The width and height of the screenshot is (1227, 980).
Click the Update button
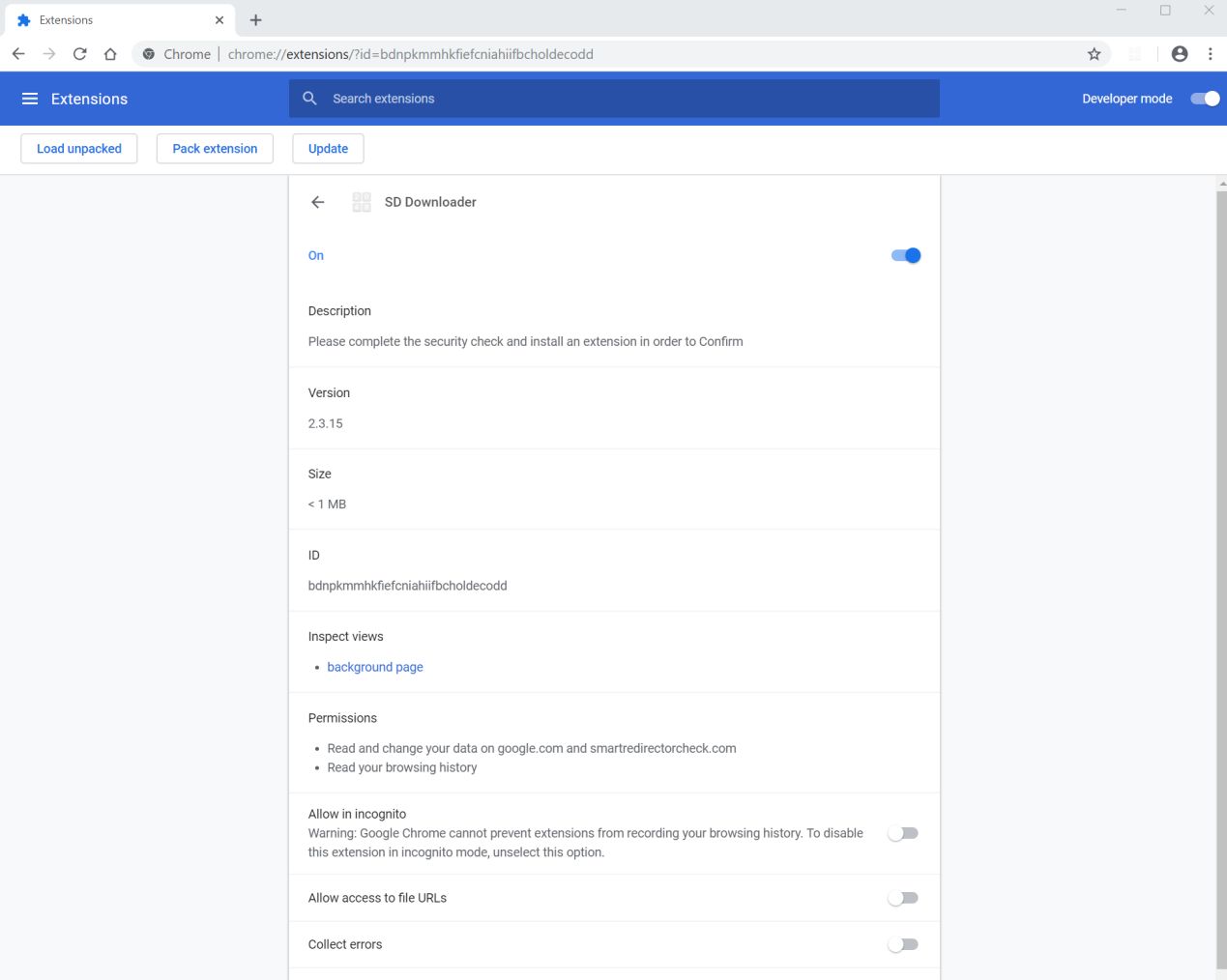tap(328, 149)
